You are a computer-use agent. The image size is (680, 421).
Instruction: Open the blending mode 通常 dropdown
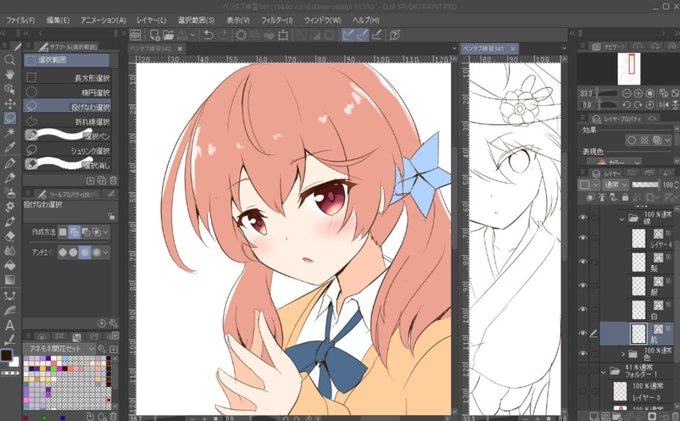point(615,185)
